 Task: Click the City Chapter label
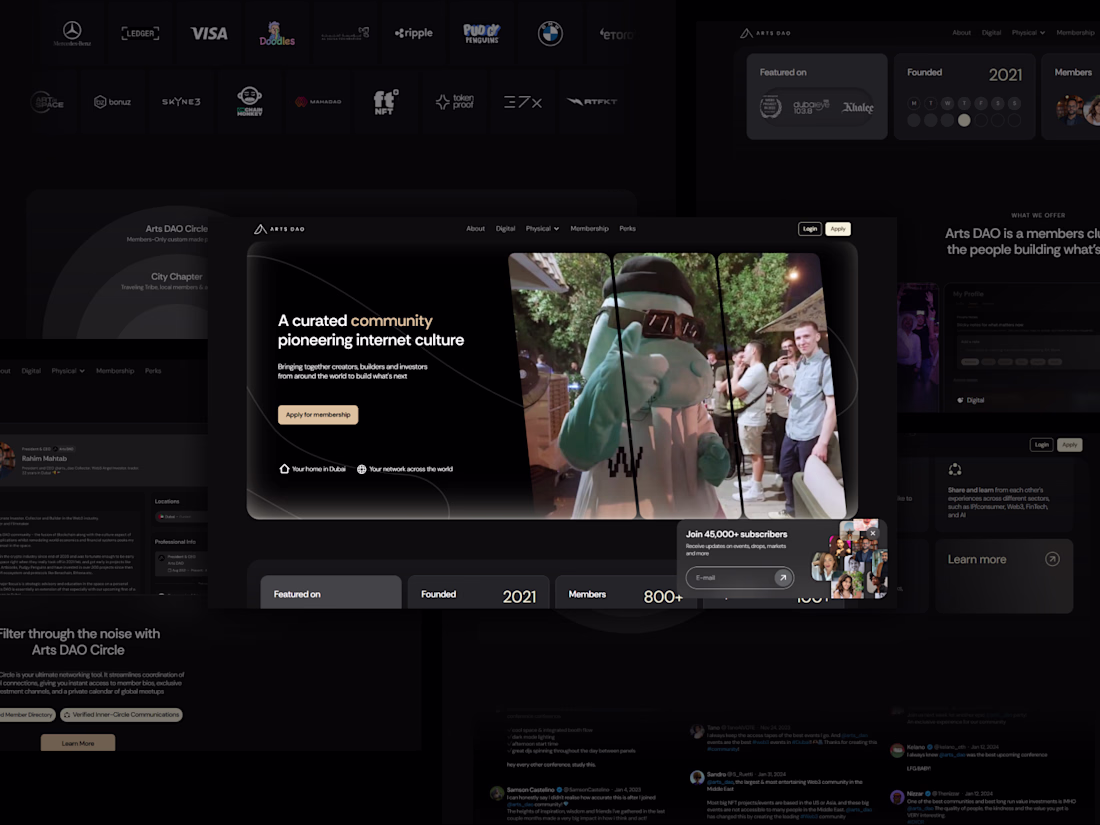[176, 276]
